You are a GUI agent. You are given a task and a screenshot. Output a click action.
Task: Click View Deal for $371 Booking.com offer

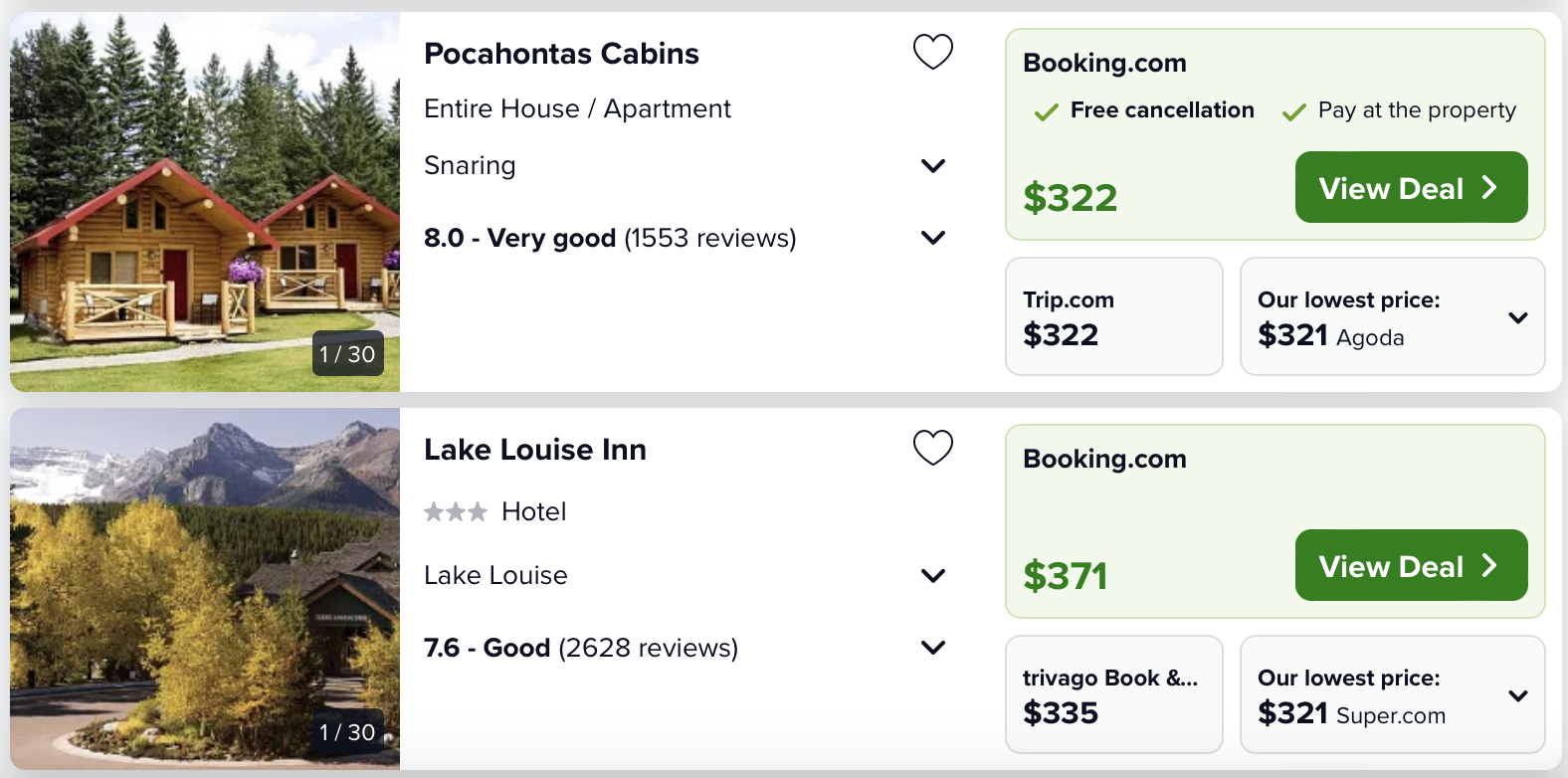(1411, 566)
